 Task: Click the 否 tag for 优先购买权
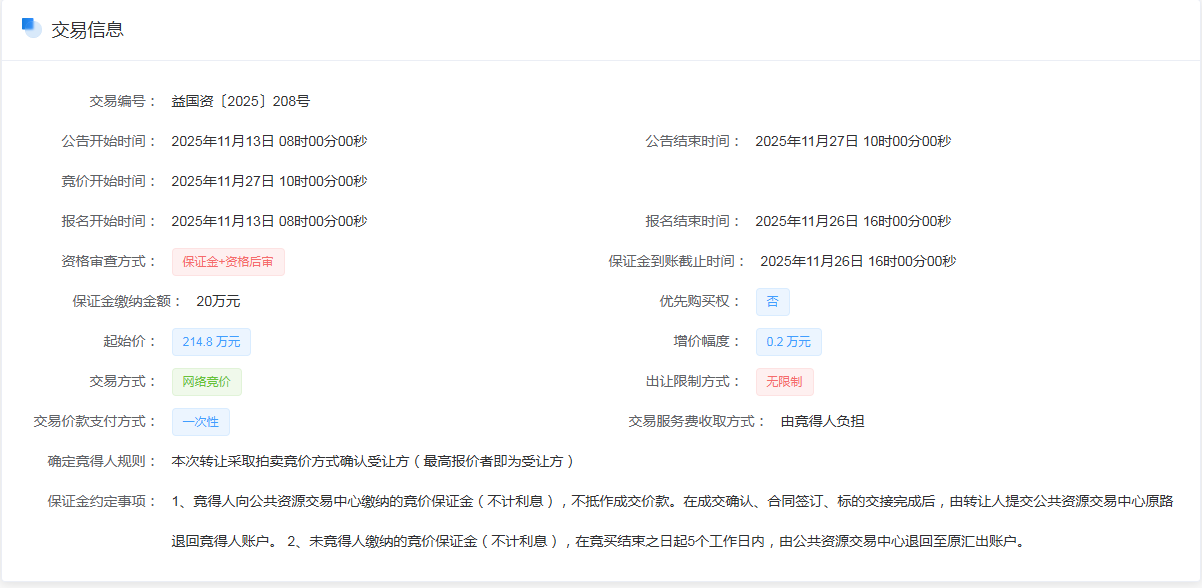[772, 302]
